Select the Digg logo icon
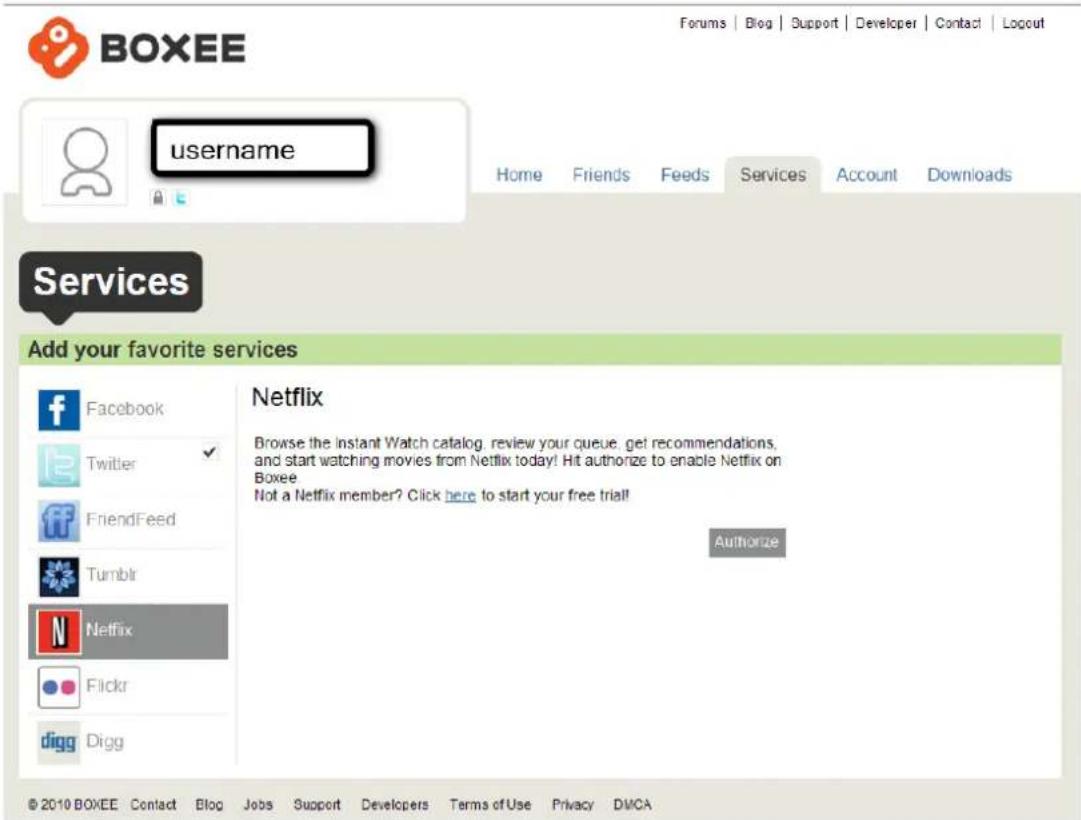The image size is (1081, 820). click(x=59, y=742)
